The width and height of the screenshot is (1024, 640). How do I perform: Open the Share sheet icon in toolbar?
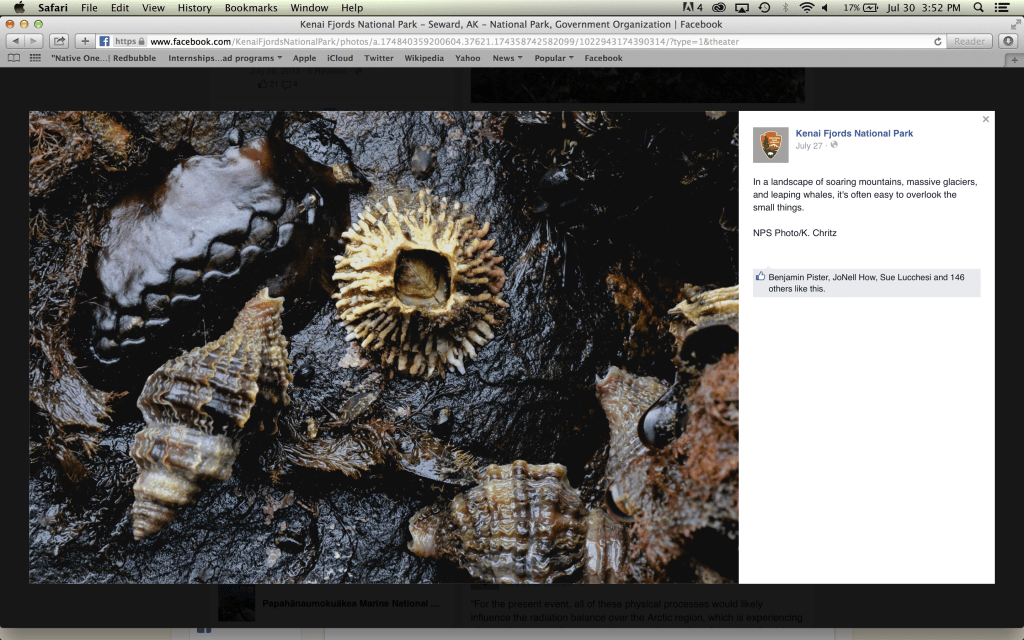(x=59, y=41)
